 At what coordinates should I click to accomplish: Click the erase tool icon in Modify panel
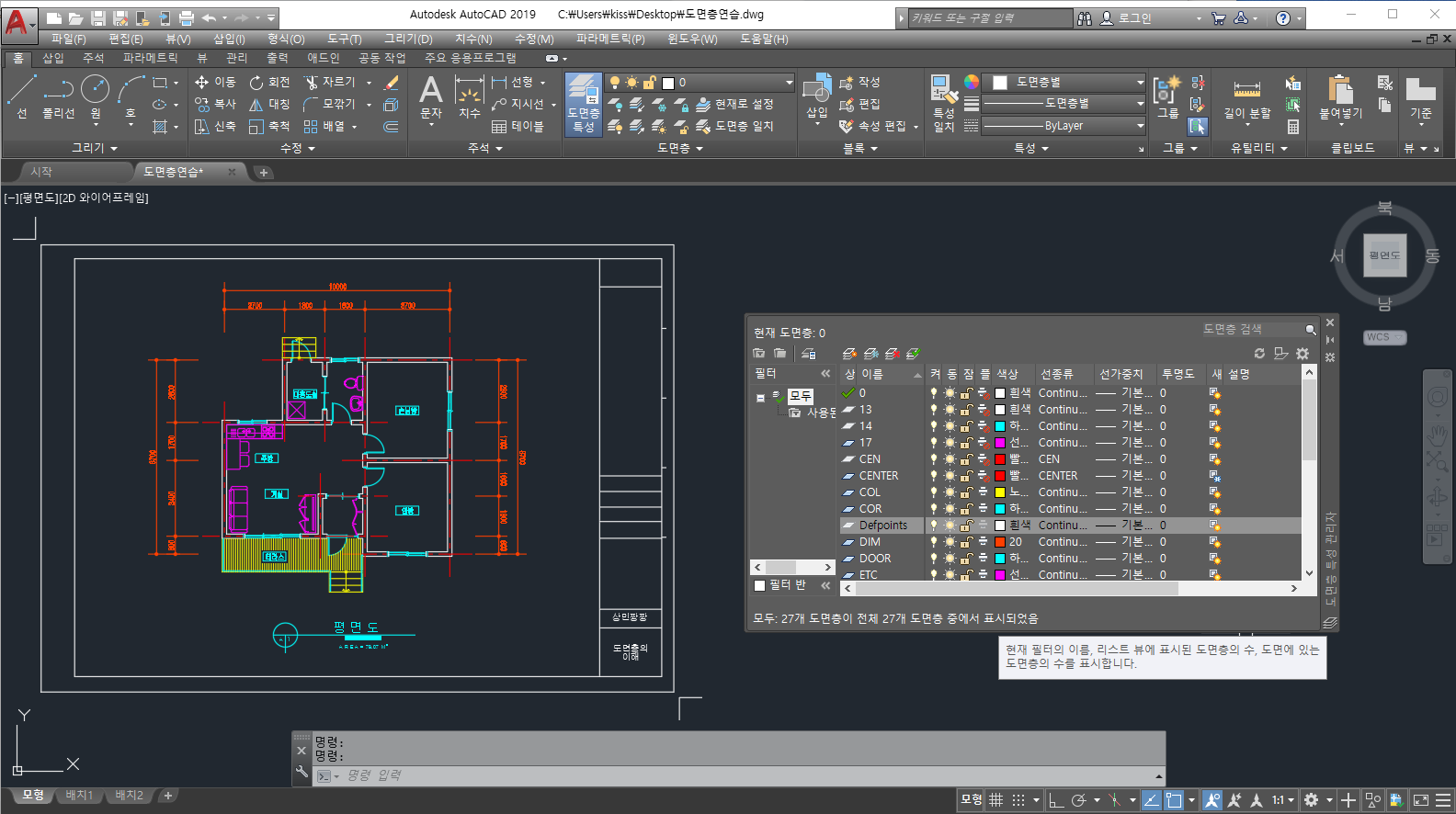pyautogui.click(x=392, y=82)
